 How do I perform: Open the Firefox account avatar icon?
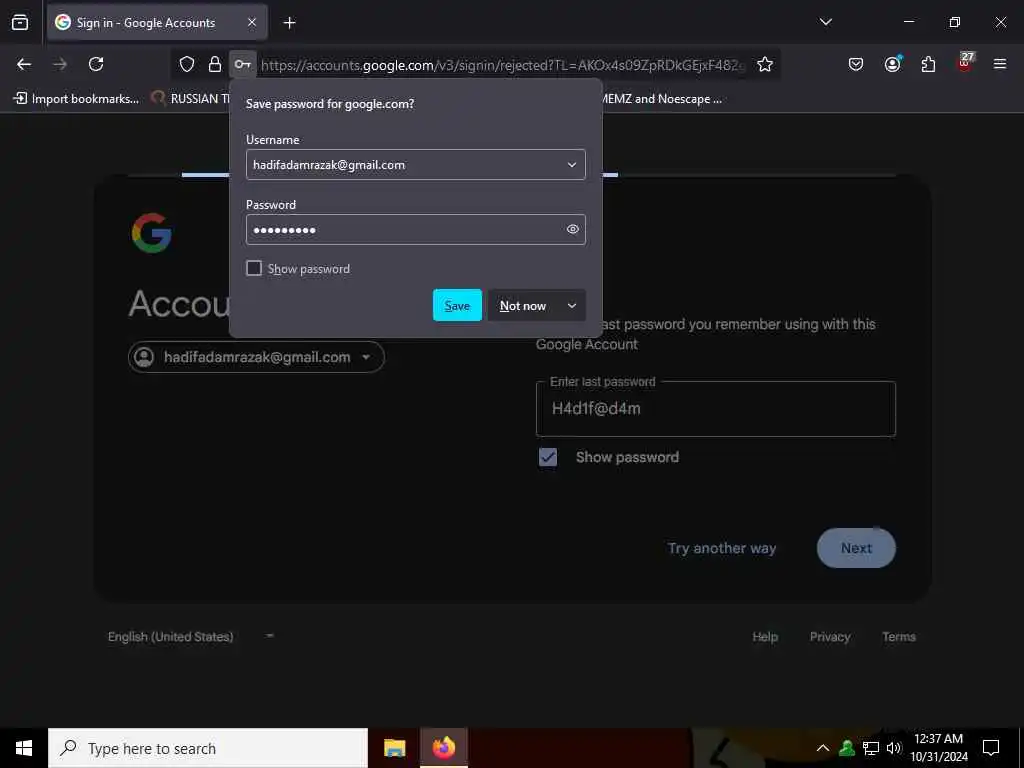(x=892, y=64)
